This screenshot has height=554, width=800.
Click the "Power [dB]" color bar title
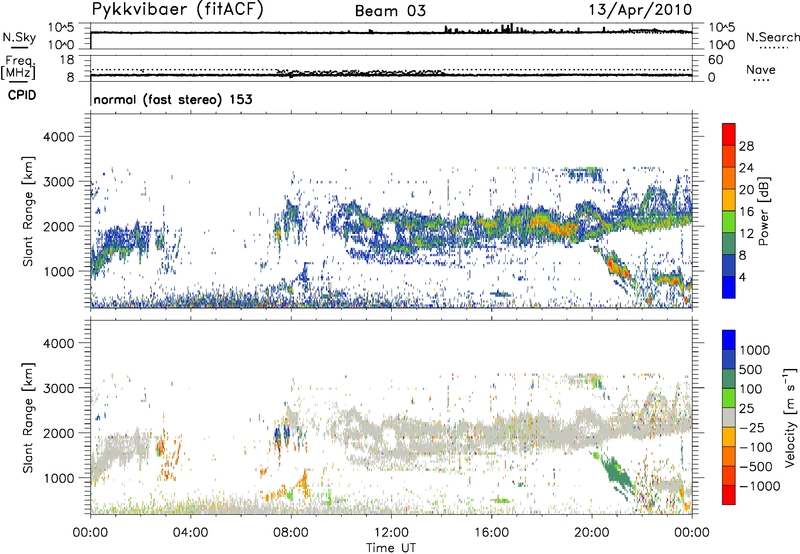764,211
